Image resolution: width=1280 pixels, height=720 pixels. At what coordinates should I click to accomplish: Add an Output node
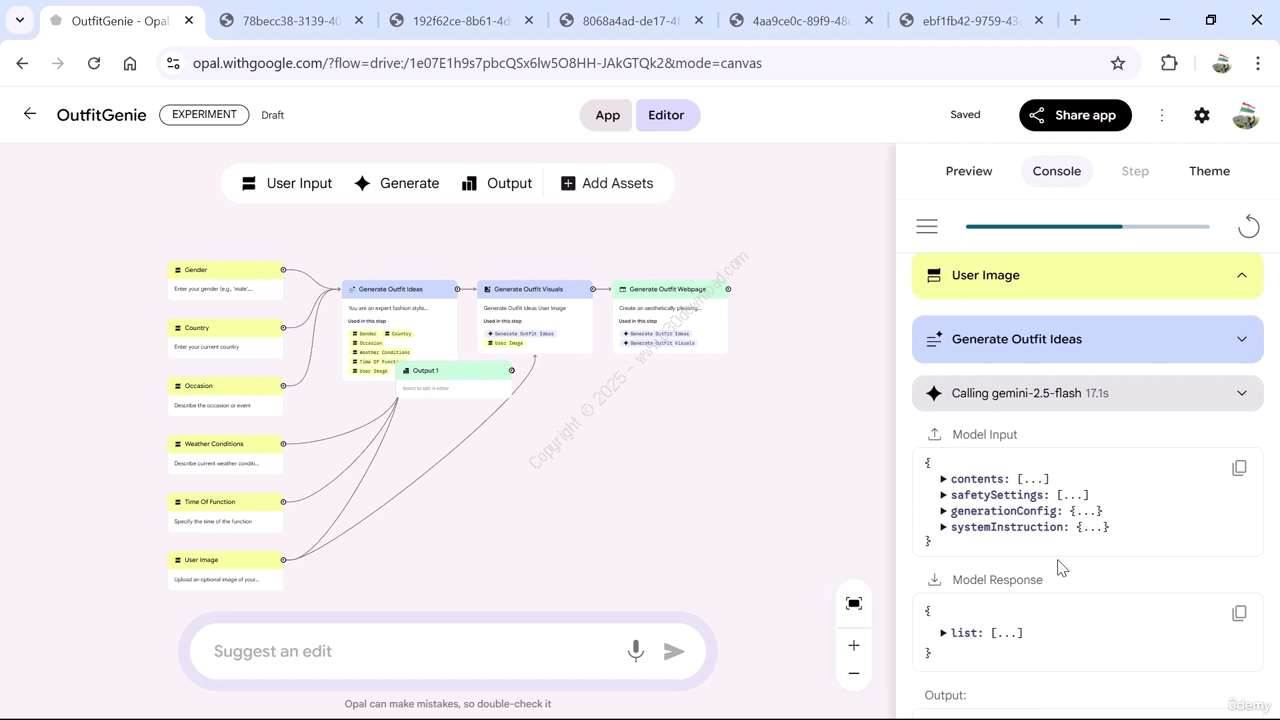coord(497,183)
